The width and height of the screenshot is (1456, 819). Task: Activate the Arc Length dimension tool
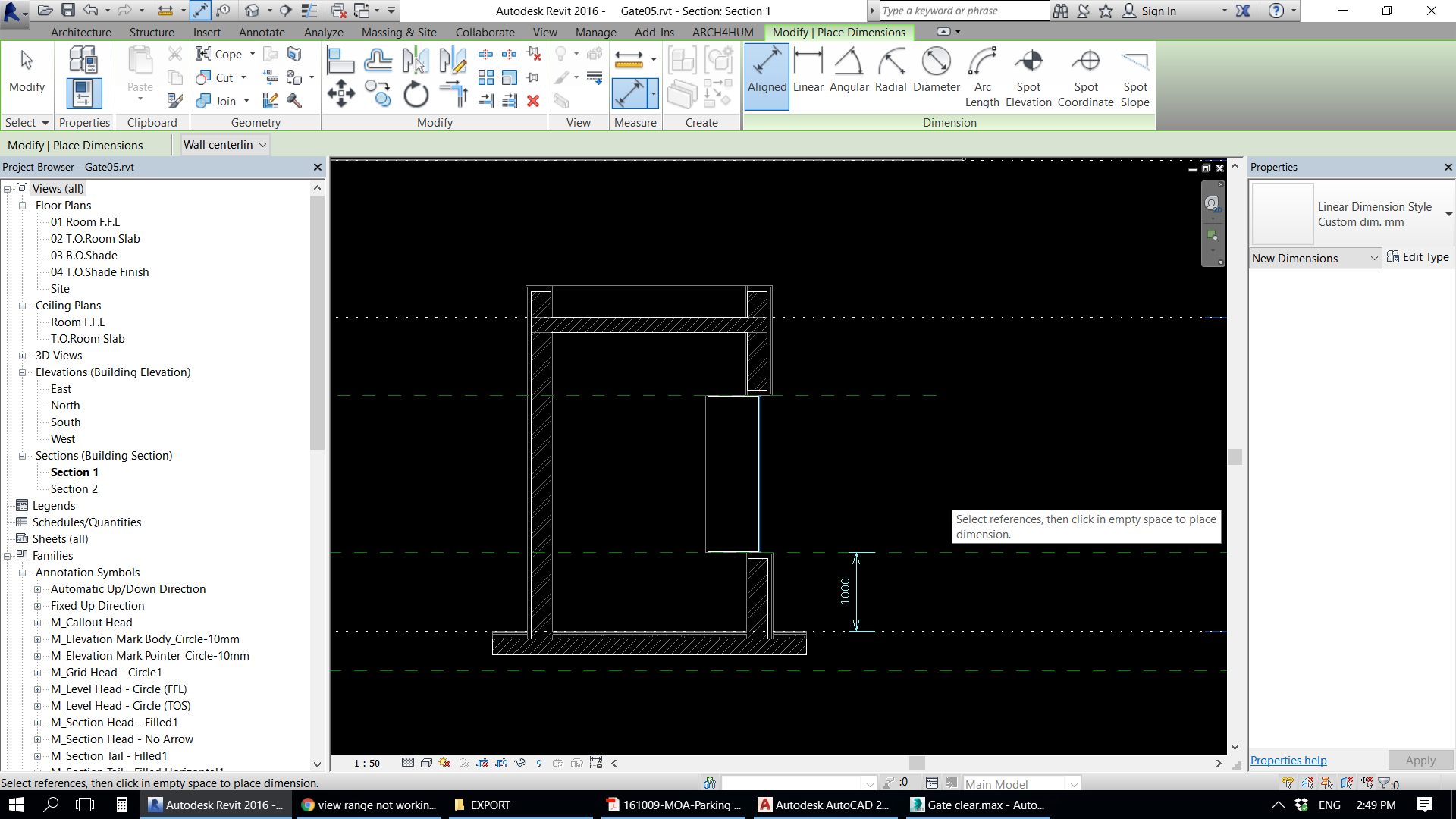982,76
